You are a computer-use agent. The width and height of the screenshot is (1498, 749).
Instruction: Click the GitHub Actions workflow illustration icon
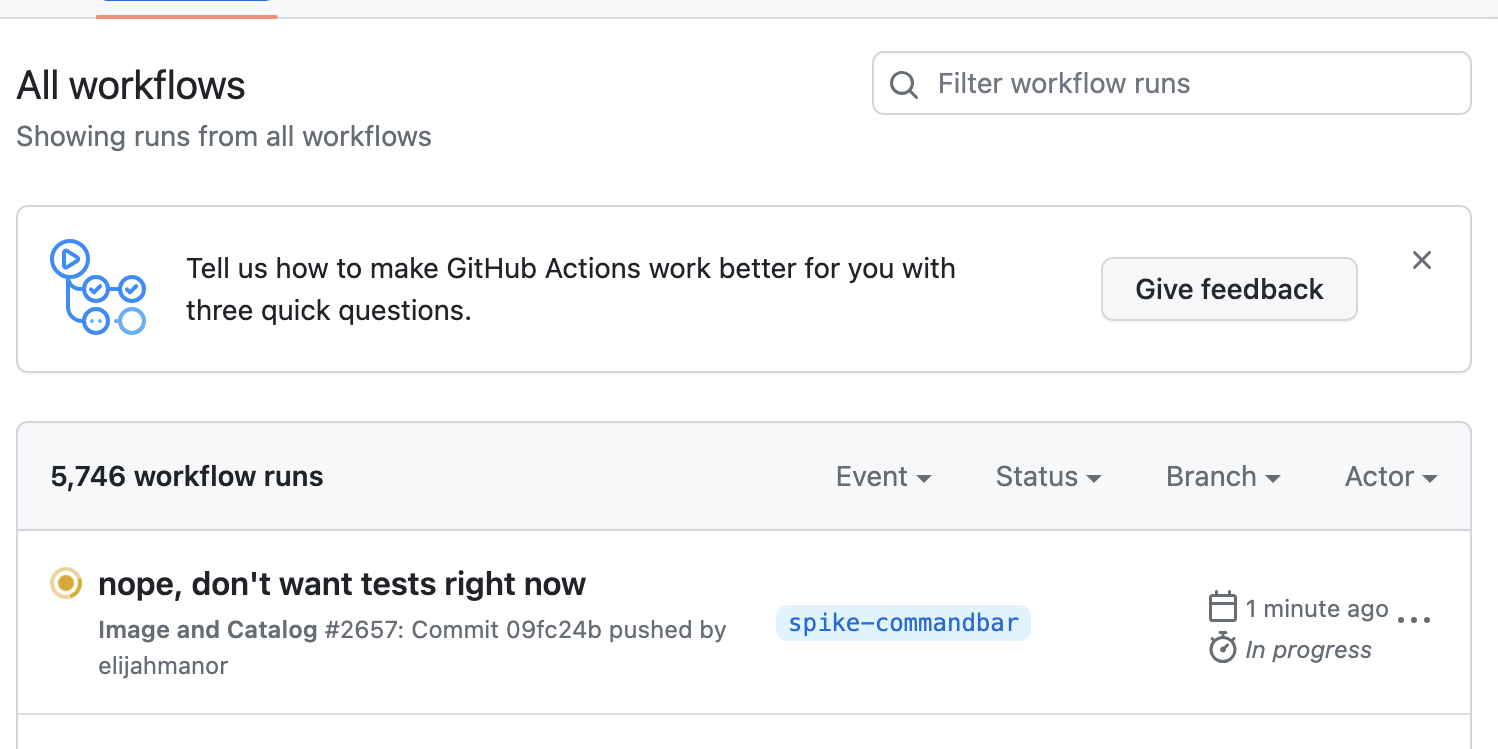(98, 287)
